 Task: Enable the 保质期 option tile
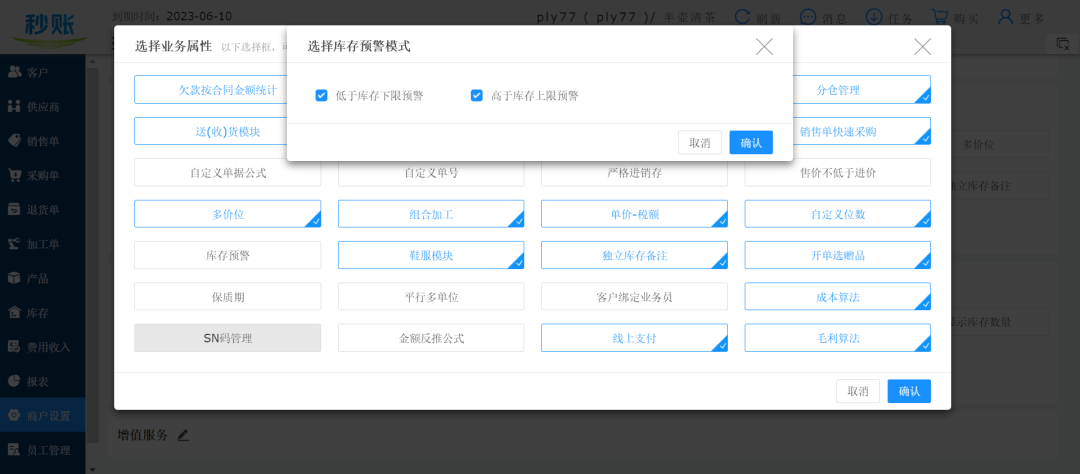[227, 296]
